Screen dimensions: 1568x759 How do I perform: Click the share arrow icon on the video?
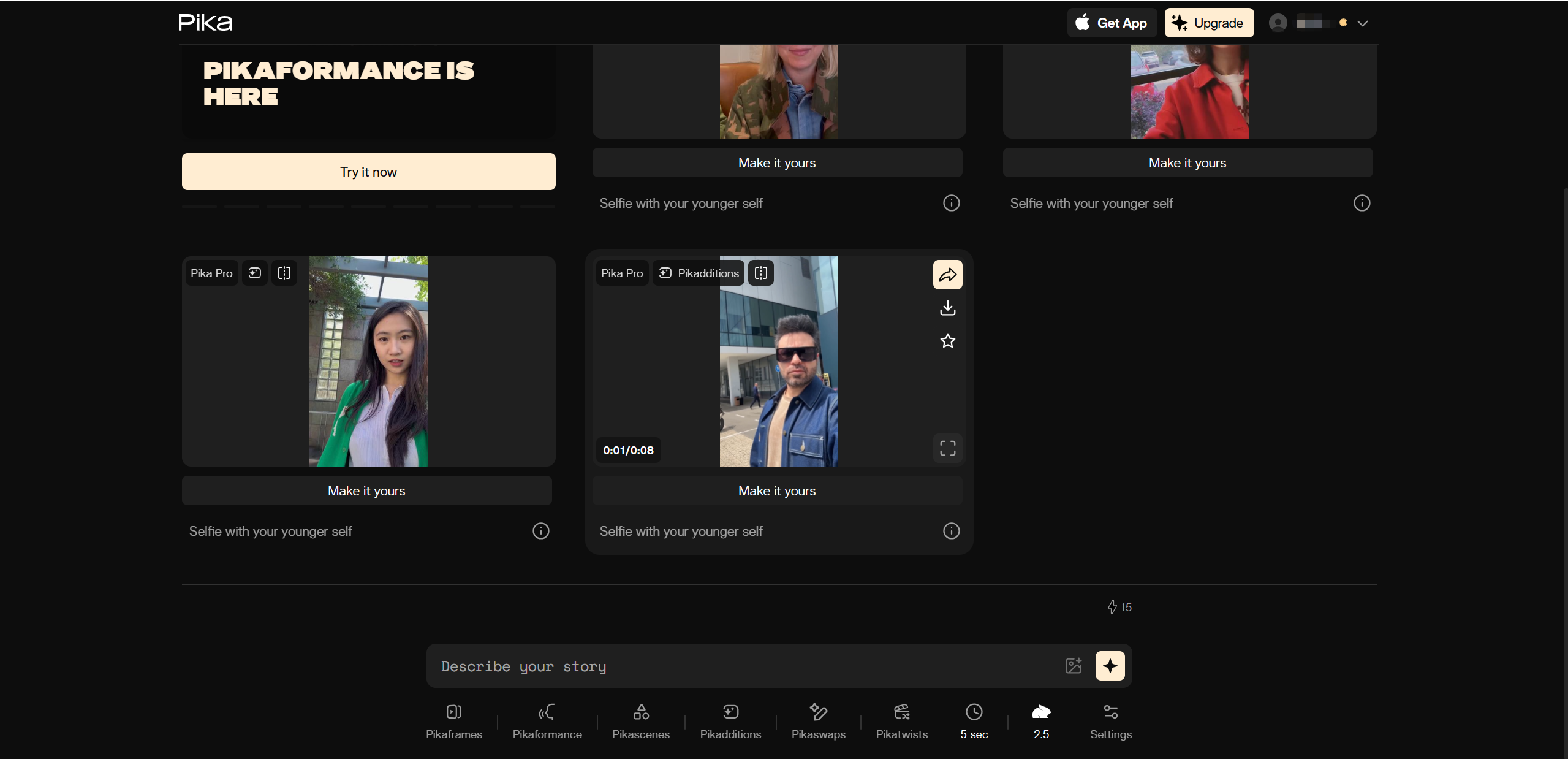pos(947,275)
